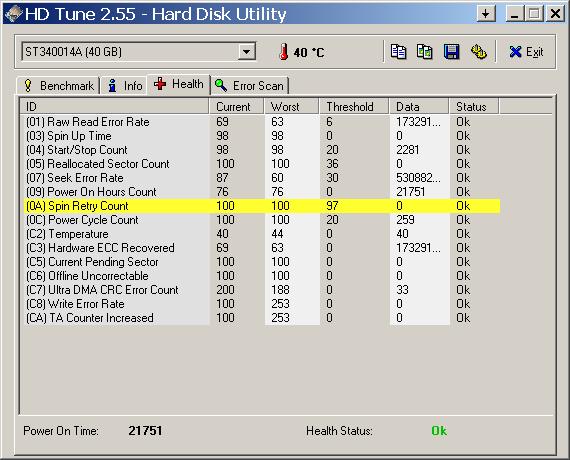Image resolution: width=570 pixels, height=460 pixels.
Task: Click the data value 2281
Action: click(x=408, y=150)
